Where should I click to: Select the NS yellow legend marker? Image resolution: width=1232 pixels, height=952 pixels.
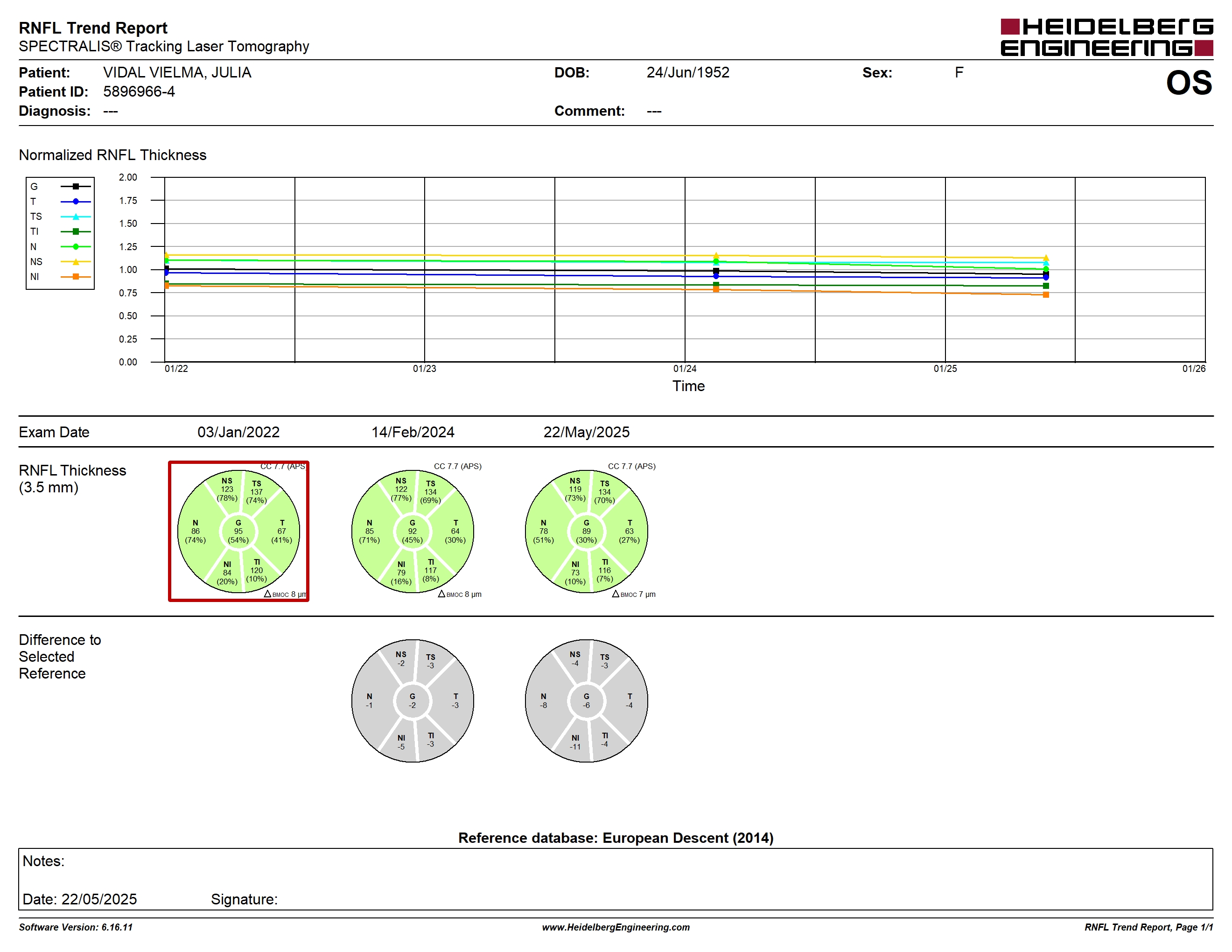point(76,262)
